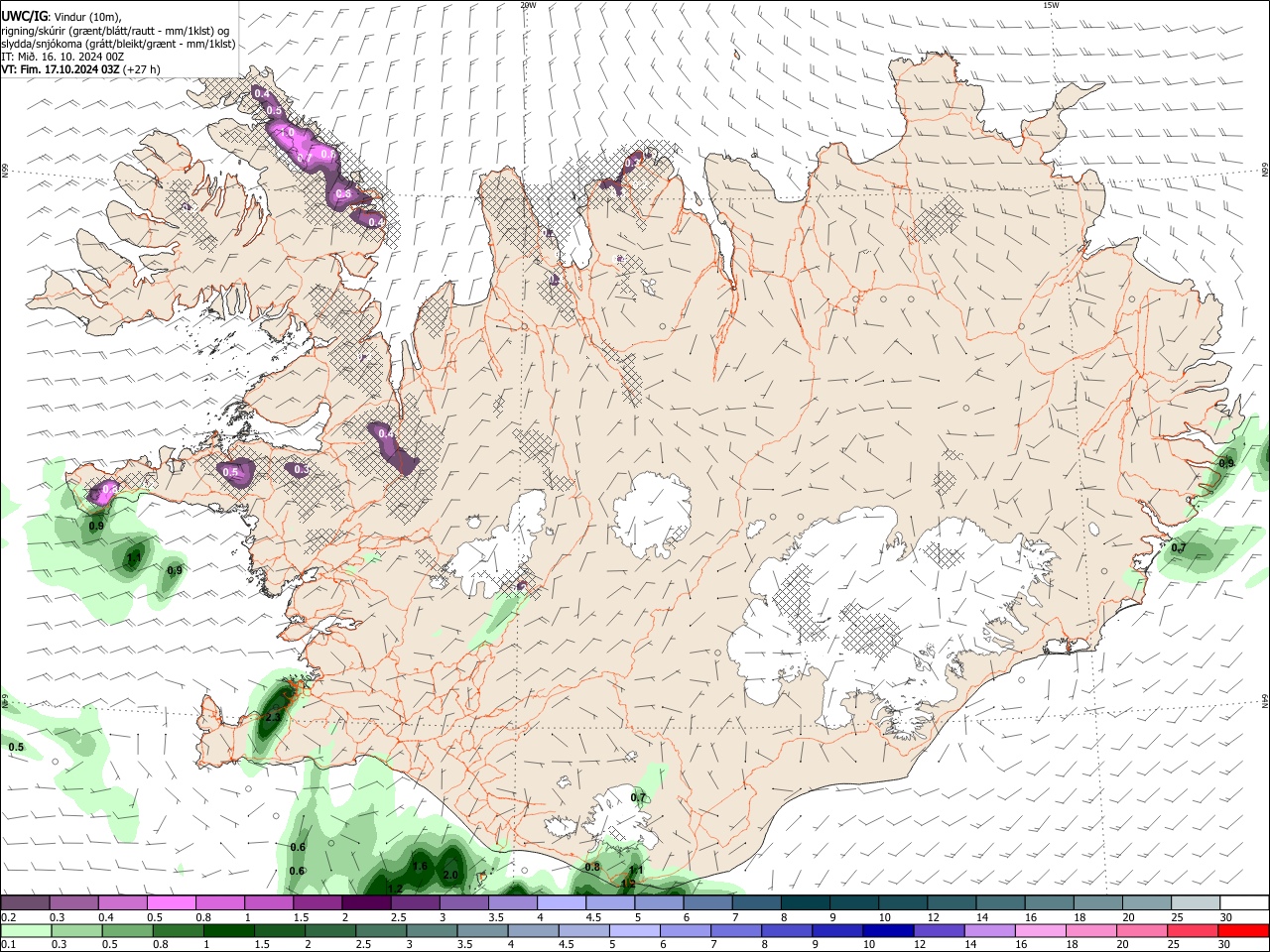The image size is (1270, 952).
Task: Select the white swatch labeled 30 in upper legend row
Action: pyautogui.click(x=1244, y=902)
